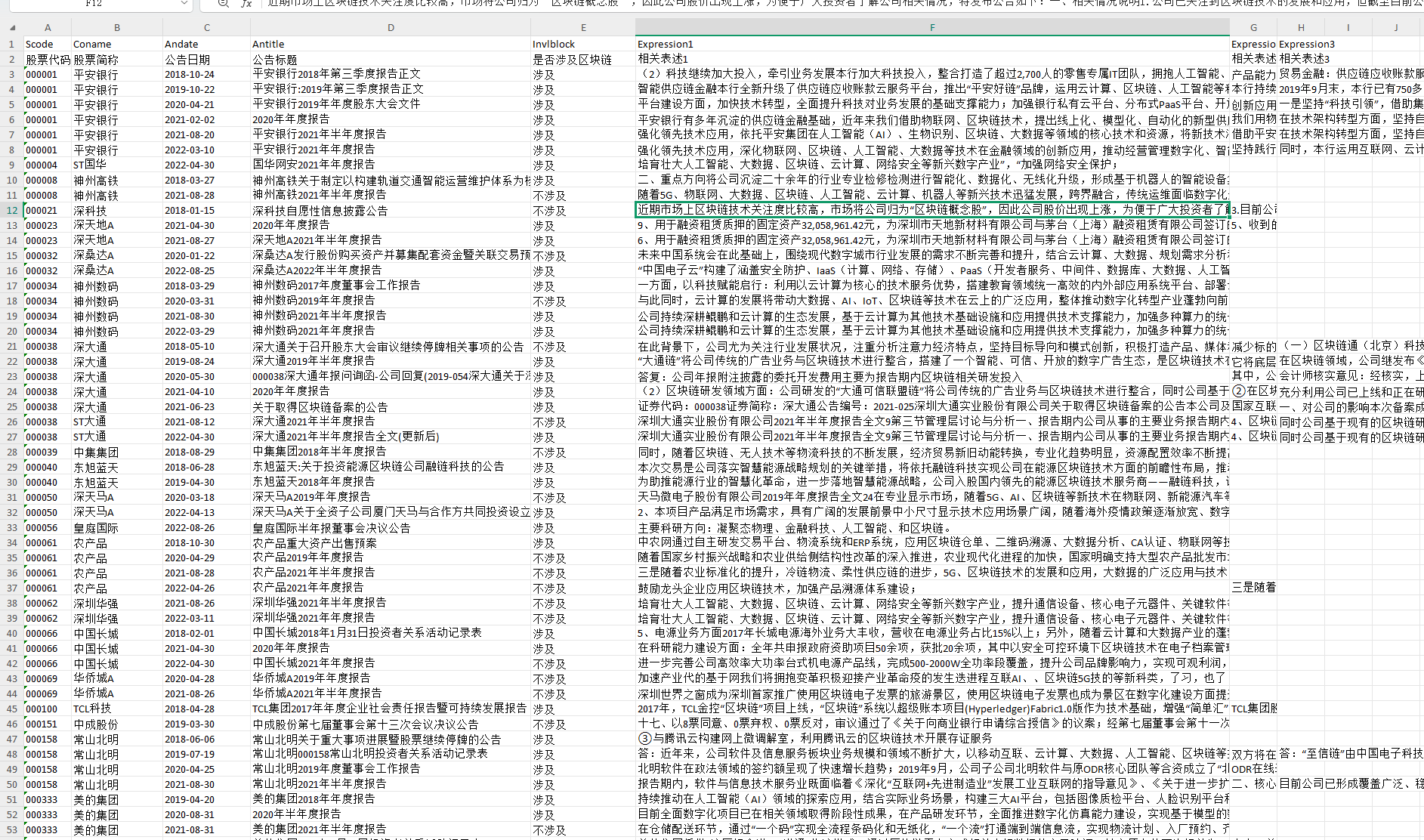The width and height of the screenshot is (1424, 840).
Task: Select cell "神州数码2017年度董事会工作报告"
Action: pyautogui.click(x=391, y=286)
